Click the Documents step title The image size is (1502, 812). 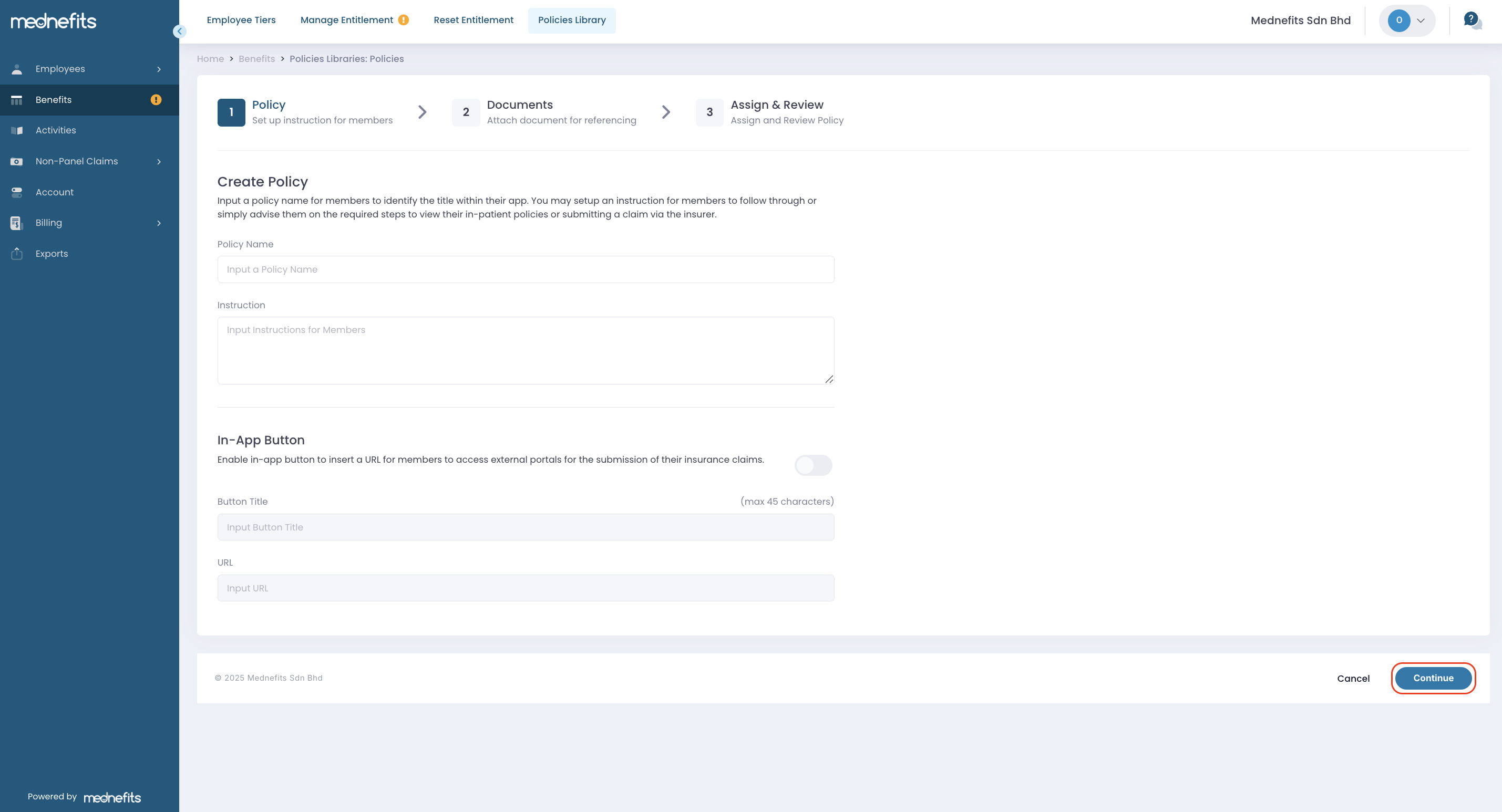tap(520, 105)
